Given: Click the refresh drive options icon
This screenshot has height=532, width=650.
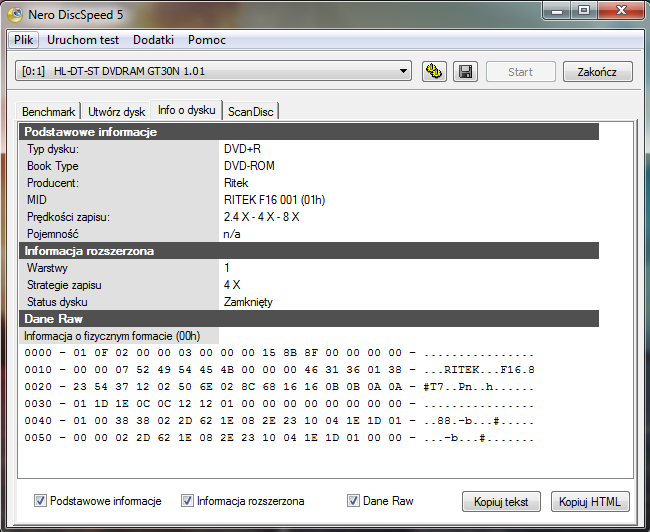Looking at the screenshot, I should point(434,72).
